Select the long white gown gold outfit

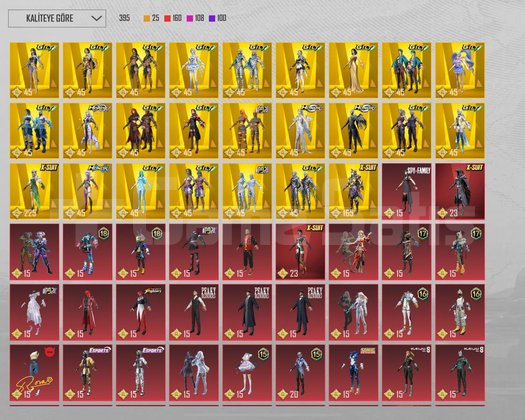coord(300,131)
